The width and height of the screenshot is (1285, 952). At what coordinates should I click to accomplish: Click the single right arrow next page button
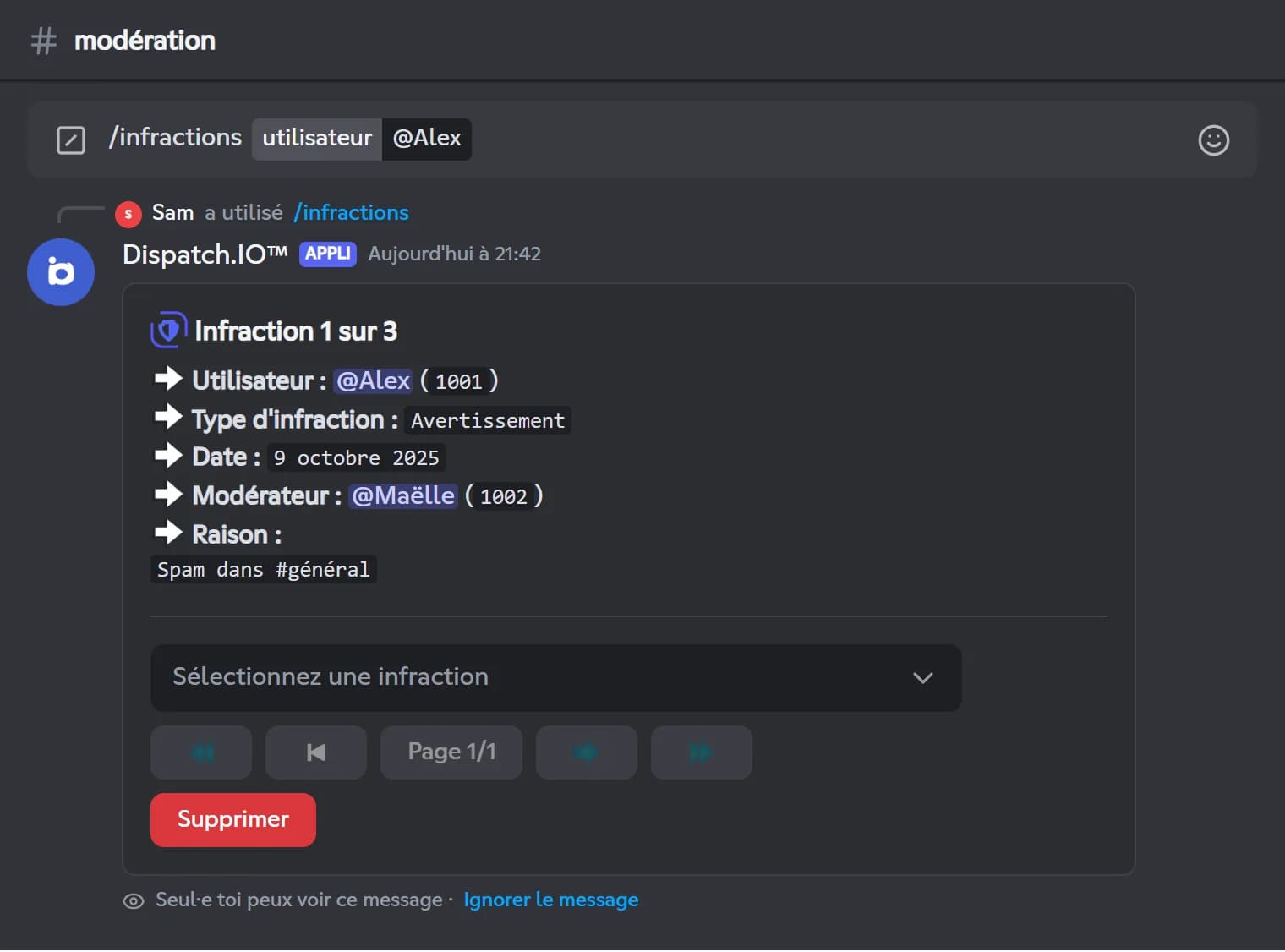point(587,752)
